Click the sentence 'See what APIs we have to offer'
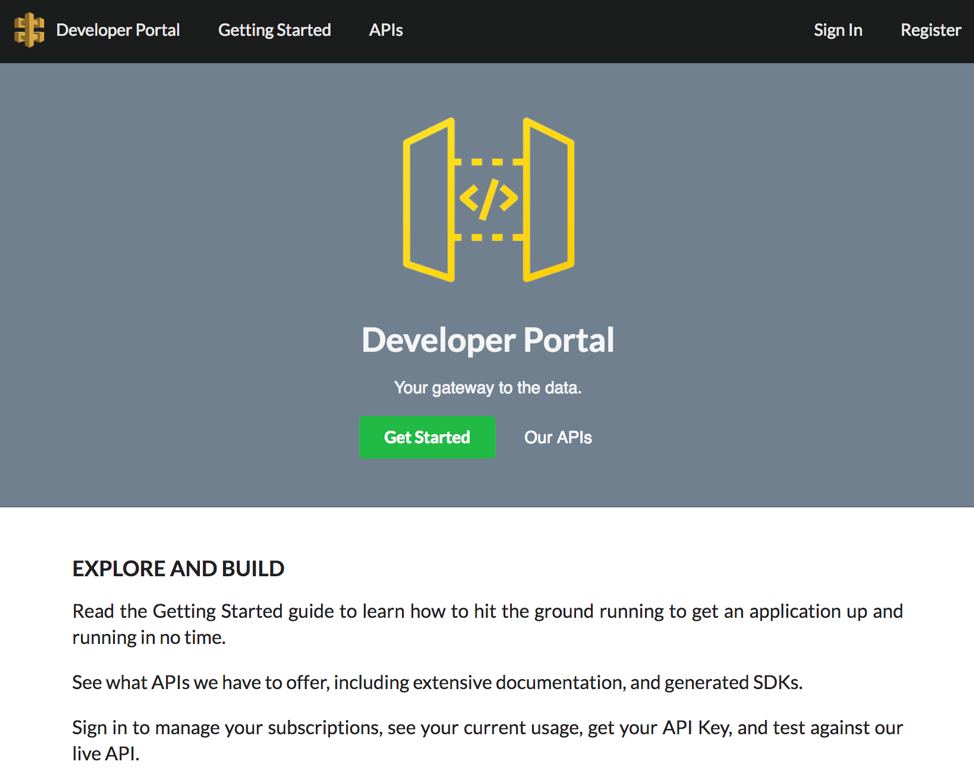The image size is (974, 775). point(437,682)
